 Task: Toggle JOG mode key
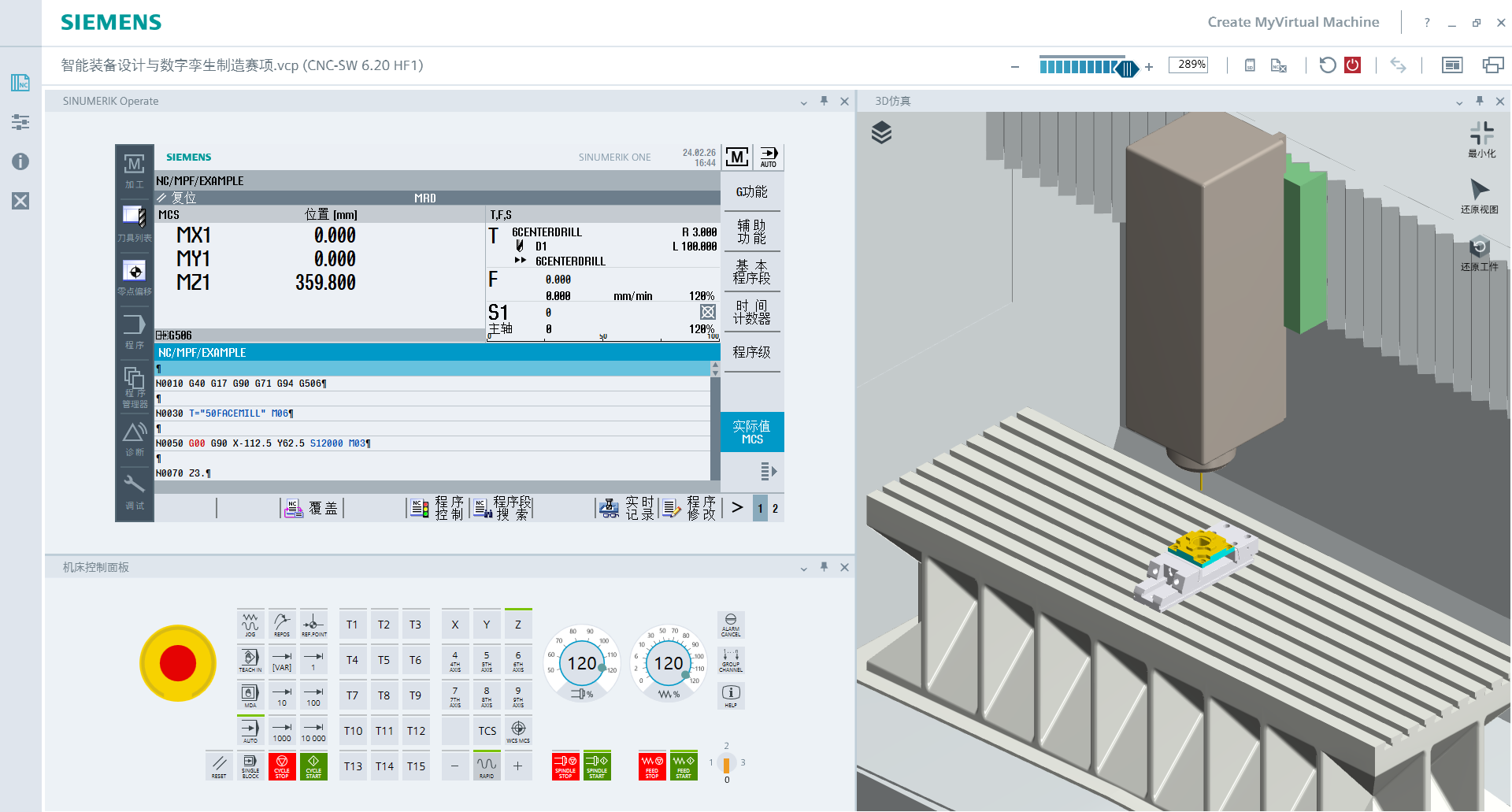click(250, 625)
